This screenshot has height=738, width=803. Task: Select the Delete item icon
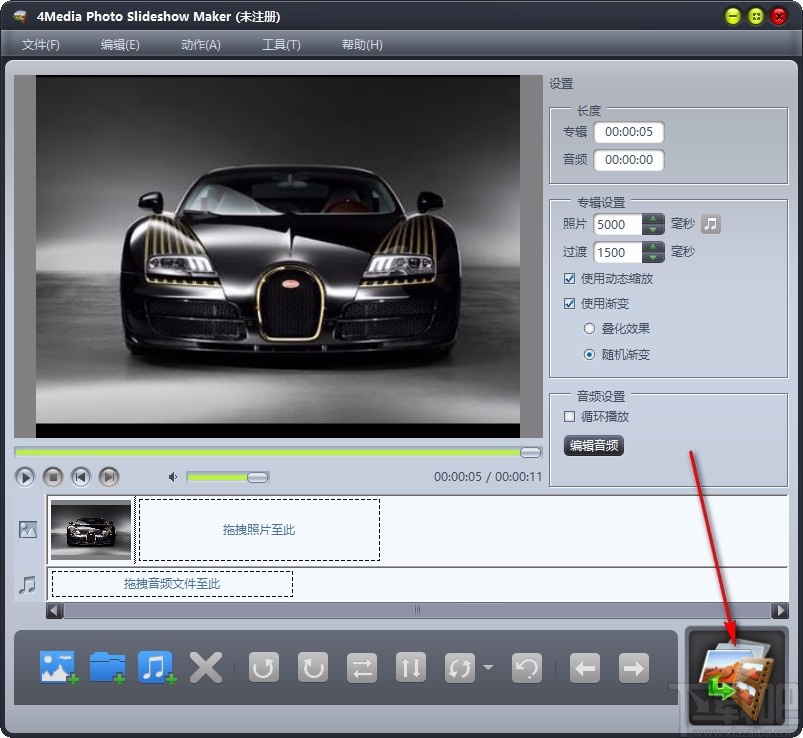[205, 667]
